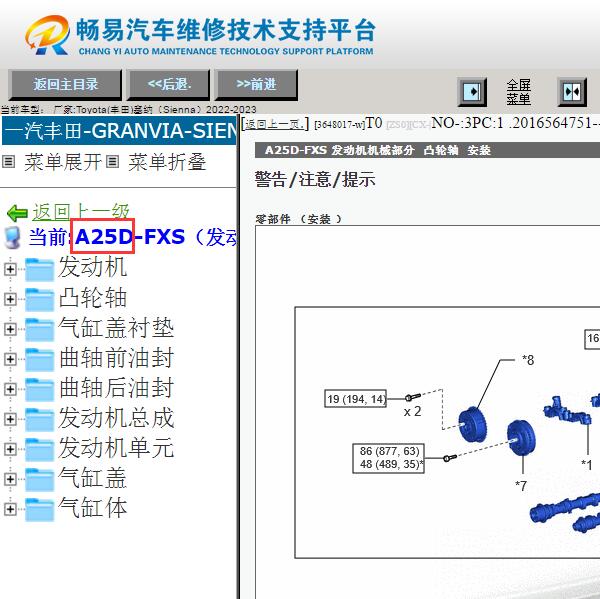Expand the 气缸盖衬垫 tree node
The width and height of the screenshot is (600, 599).
[10, 330]
